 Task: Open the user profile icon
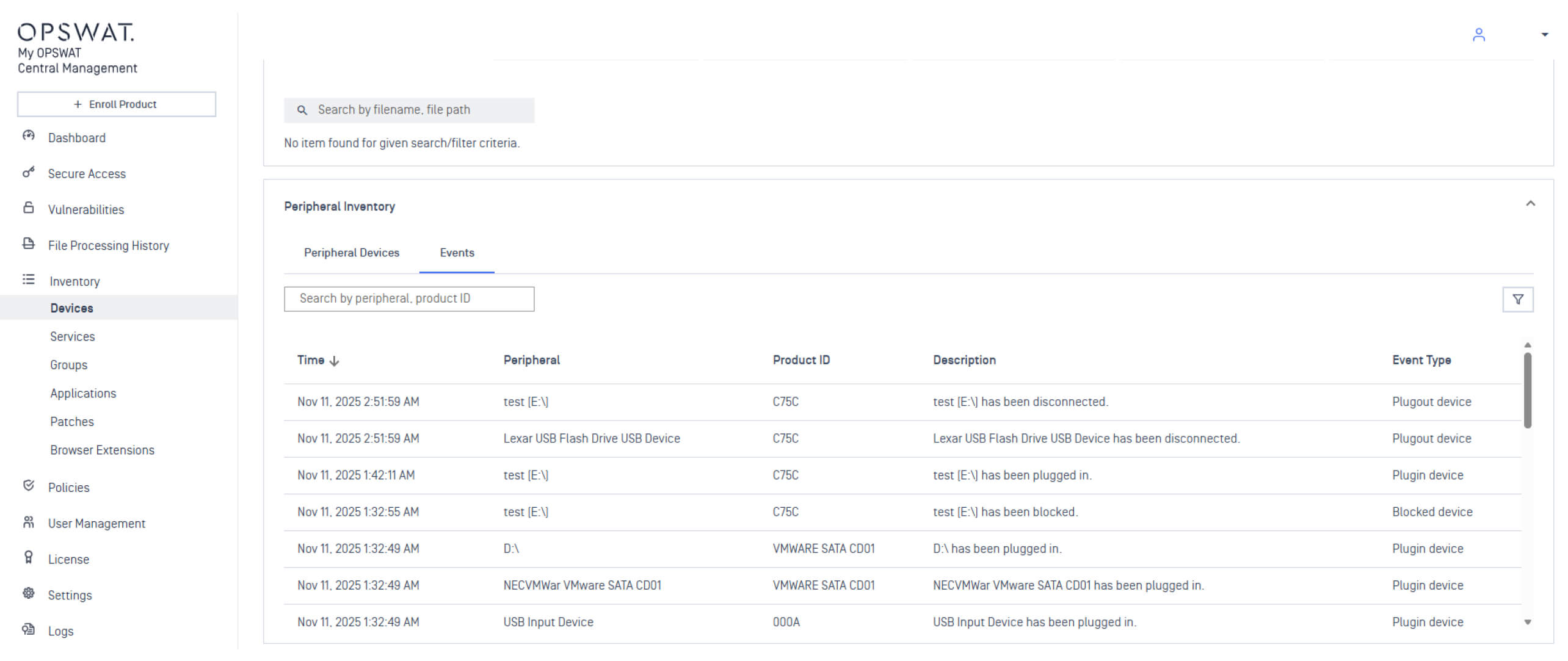1478,35
